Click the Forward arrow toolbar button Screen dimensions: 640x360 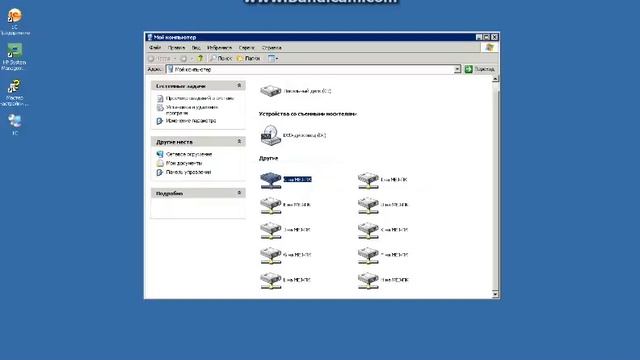(x=184, y=58)
